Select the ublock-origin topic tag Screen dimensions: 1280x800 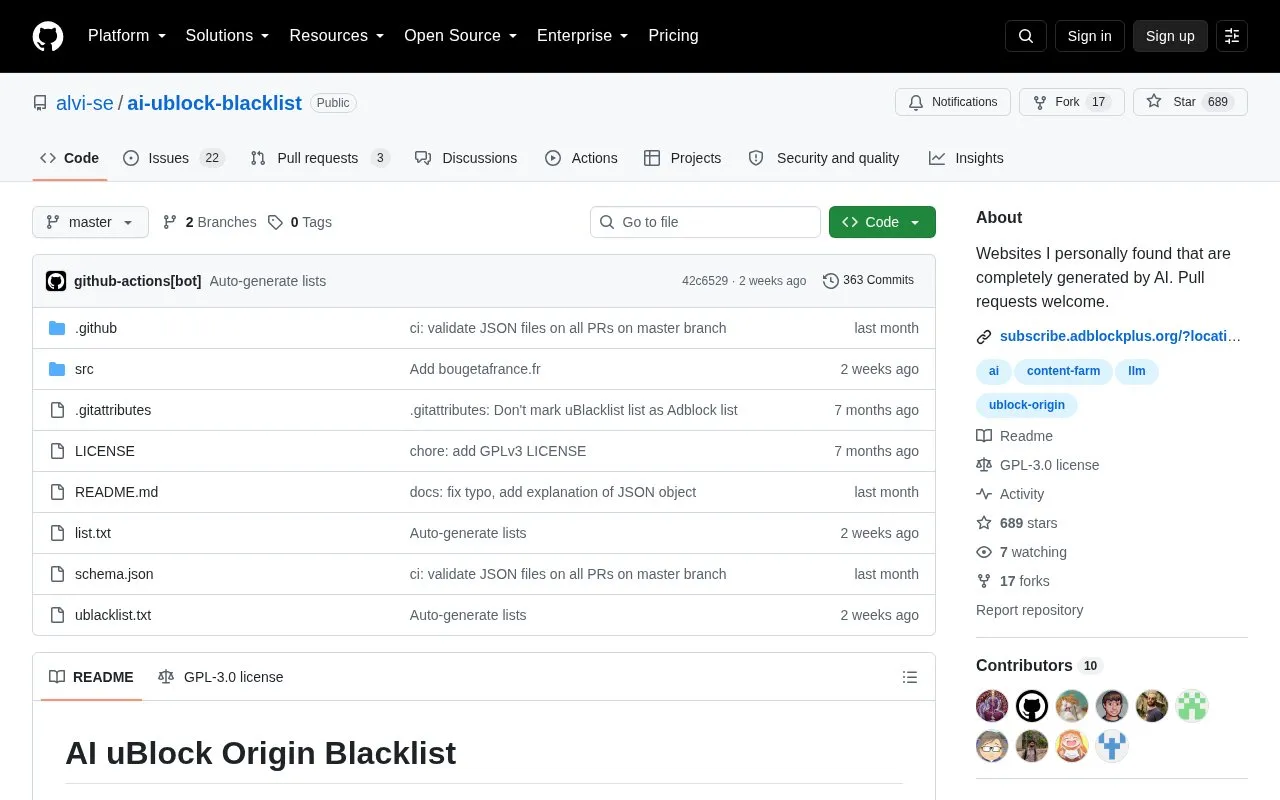[x=1027, y=405]
